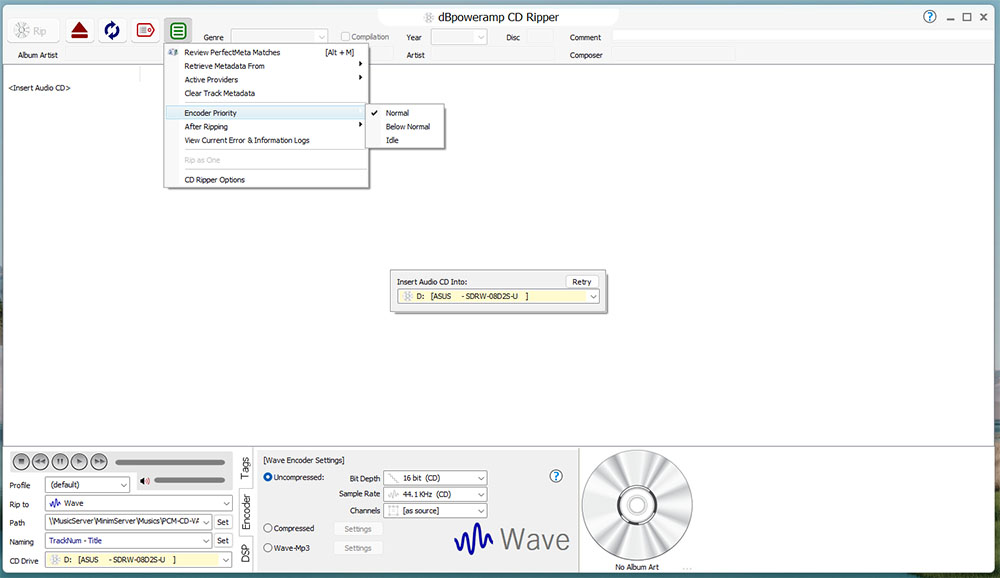The image size is (1000, 578).
Task: Click Retry in Insert Audio CD dialog
Action: coord(582,282)
